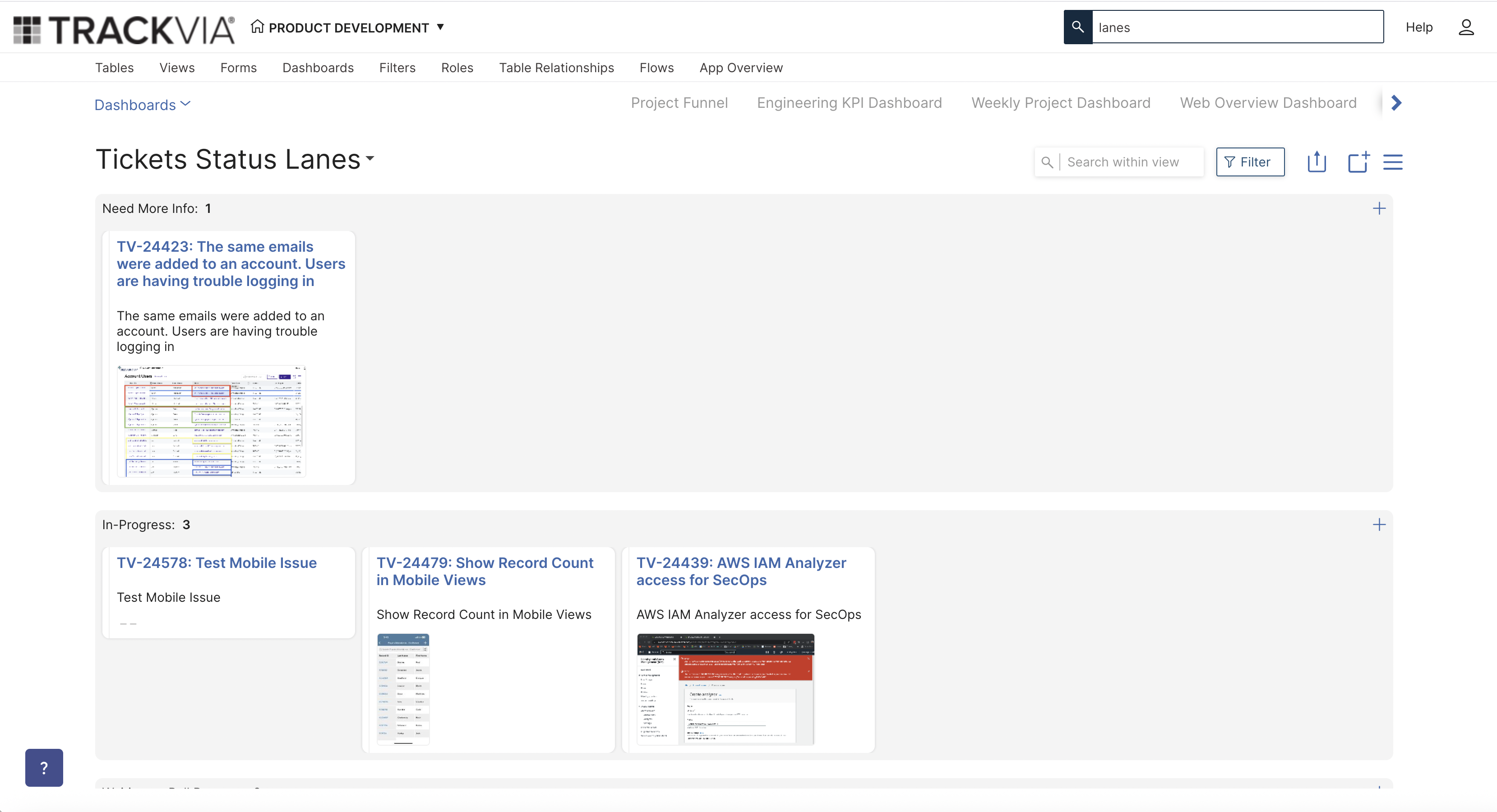Image resolution: width=1497 pixels, height=812 pixels.
Task: Open the Tickets Status Lanes view dropdown
Action: tap(370, 158)
